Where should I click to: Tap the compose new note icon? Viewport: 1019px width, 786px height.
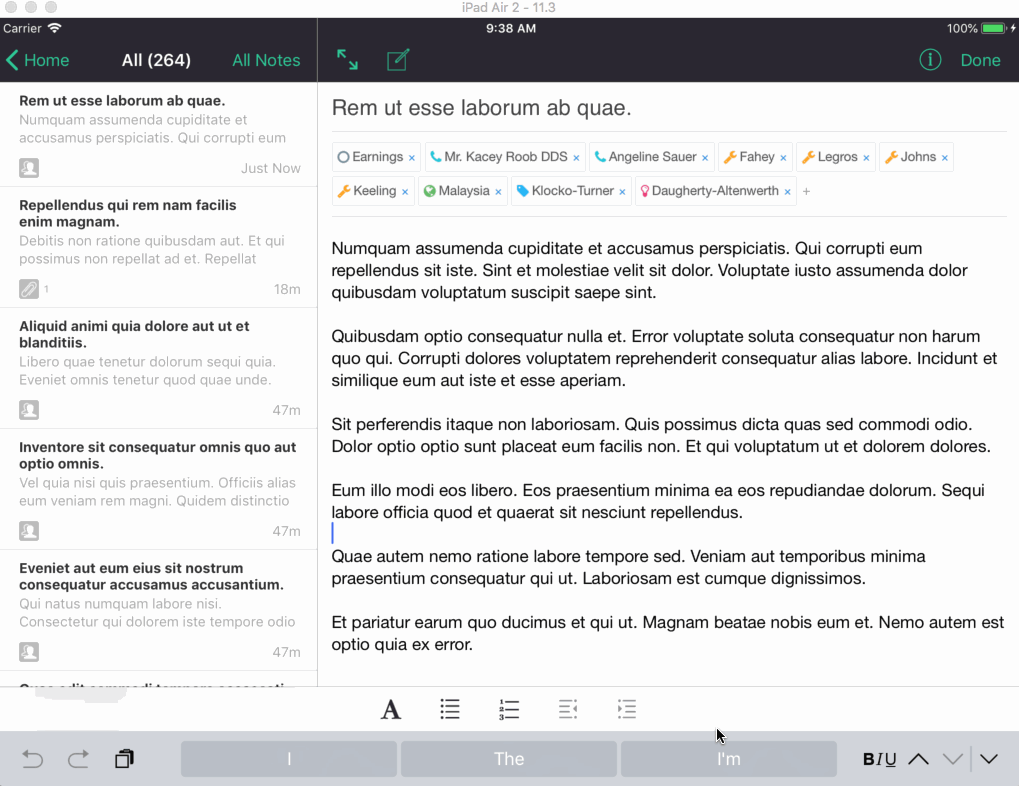398,60
